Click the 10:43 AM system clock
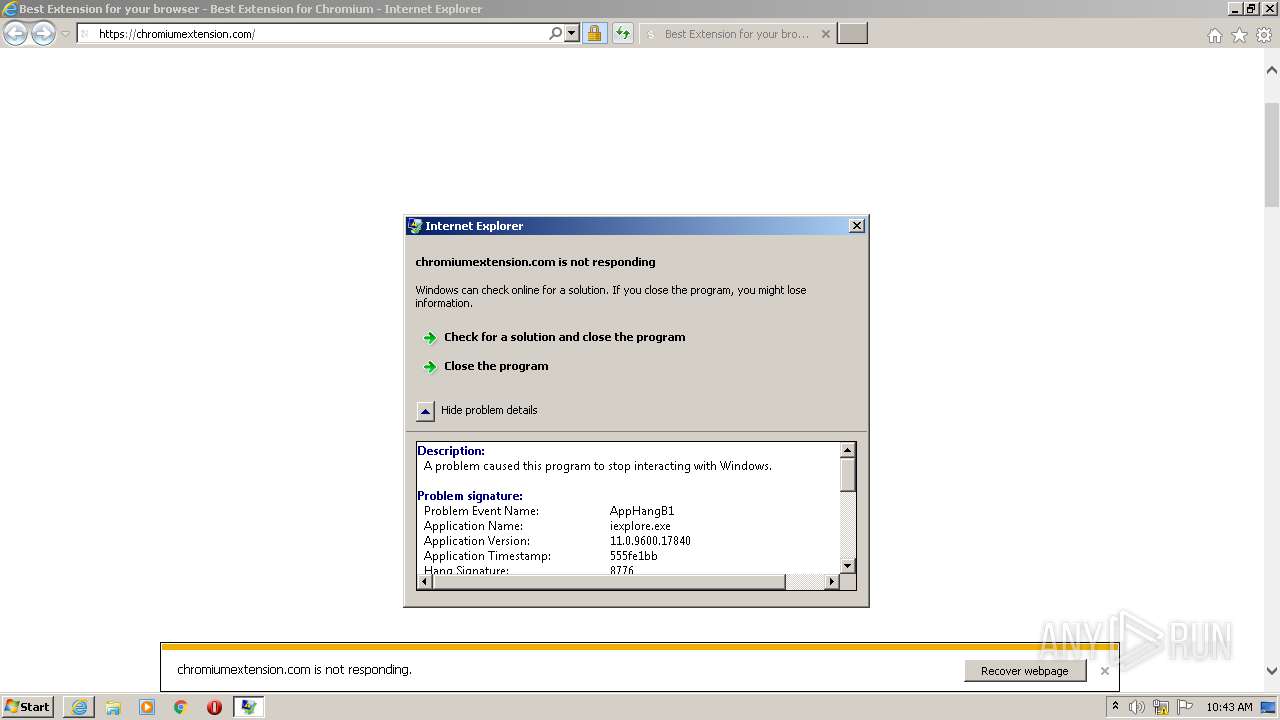 [1229, 707]
